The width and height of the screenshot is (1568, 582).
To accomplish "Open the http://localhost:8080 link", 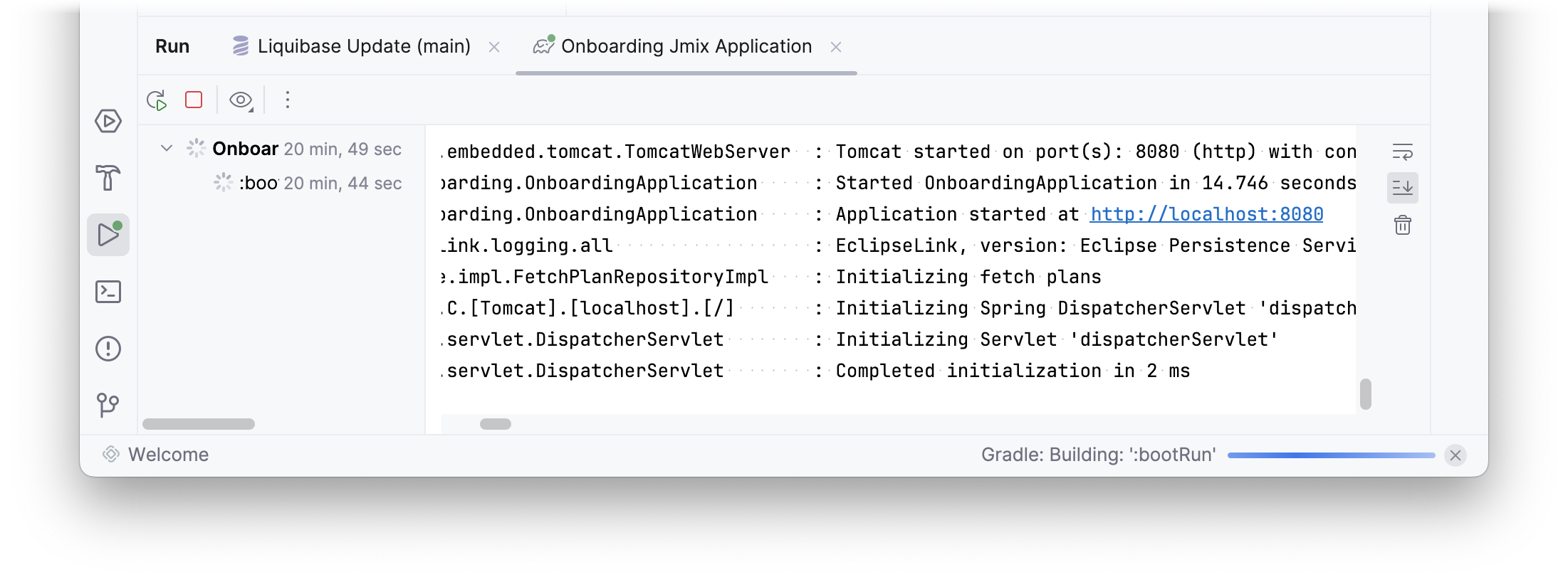I will coord(1206,214).
